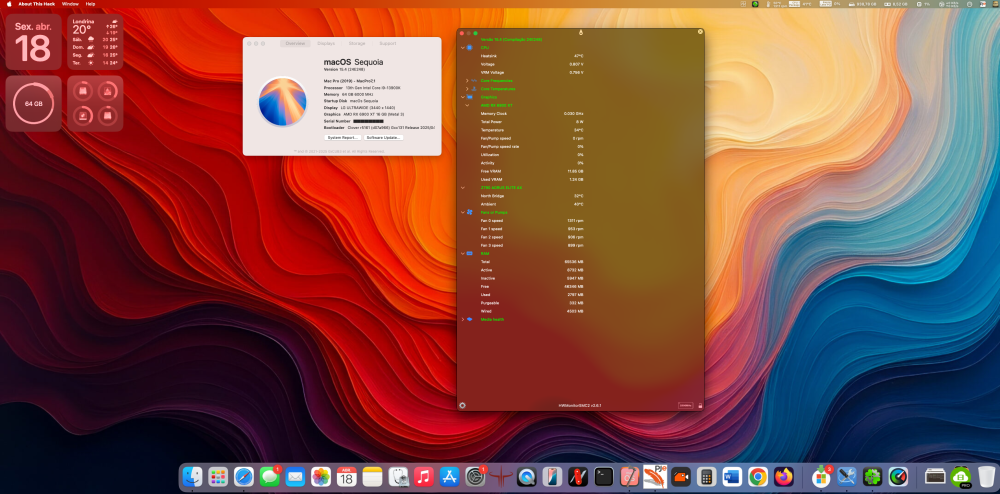This screenshot has width=1000, height=494.
Task: Launch Google Chrome from the Dock
Action: (x=758, y=476)
